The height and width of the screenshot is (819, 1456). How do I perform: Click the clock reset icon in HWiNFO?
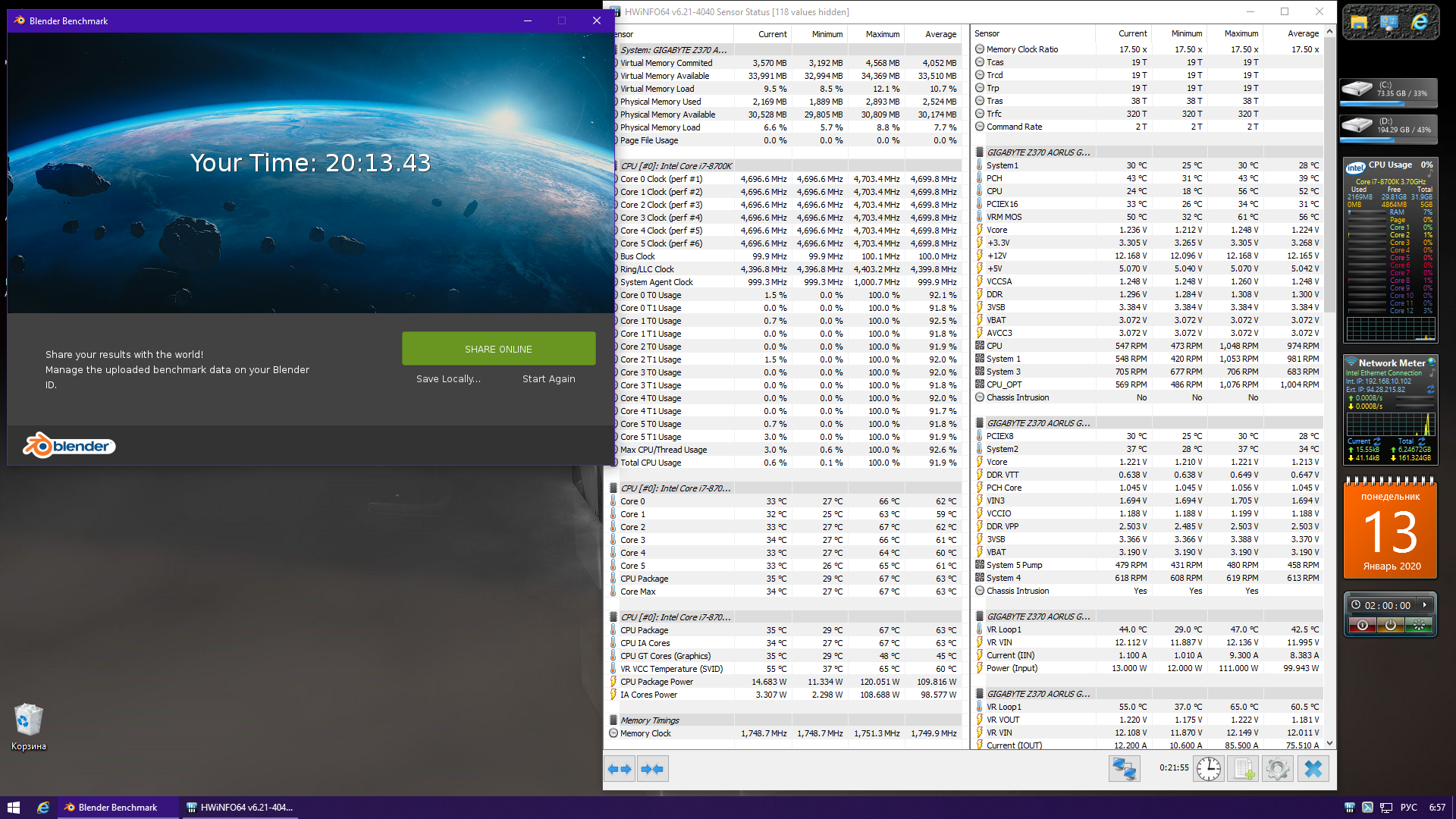(1208, 769)
